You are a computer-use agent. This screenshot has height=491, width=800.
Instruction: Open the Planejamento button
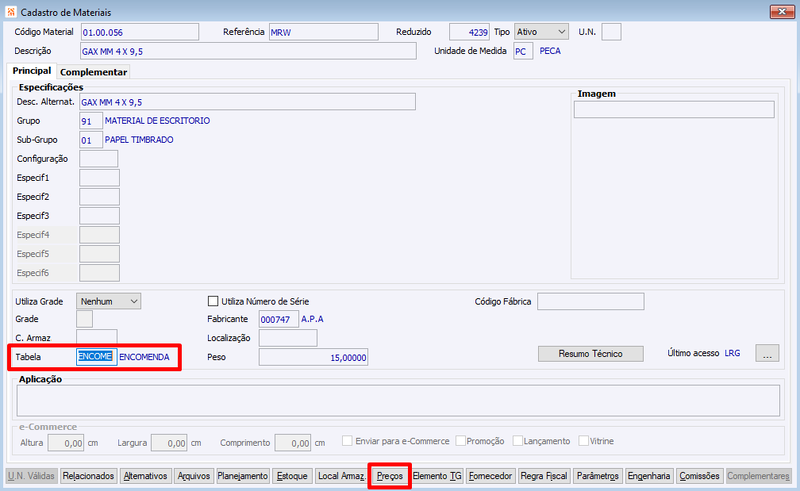[243, 476]
